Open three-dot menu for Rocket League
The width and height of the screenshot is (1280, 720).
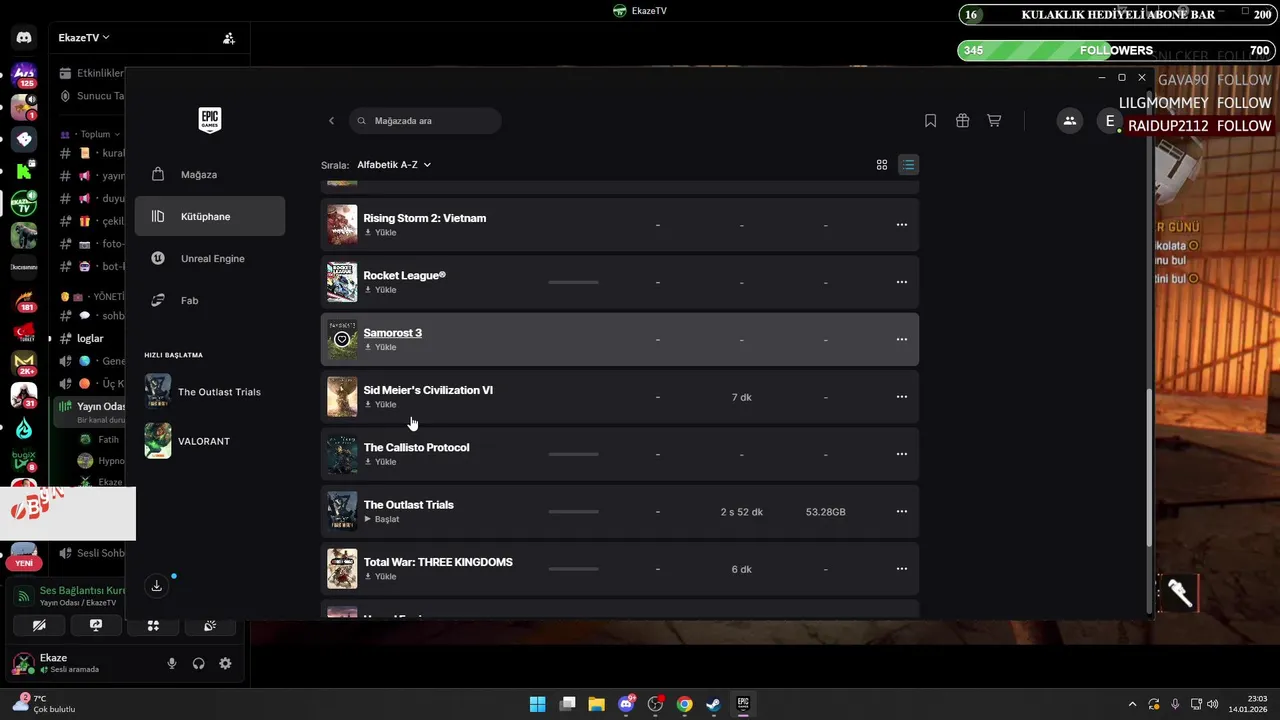(902, 282)
